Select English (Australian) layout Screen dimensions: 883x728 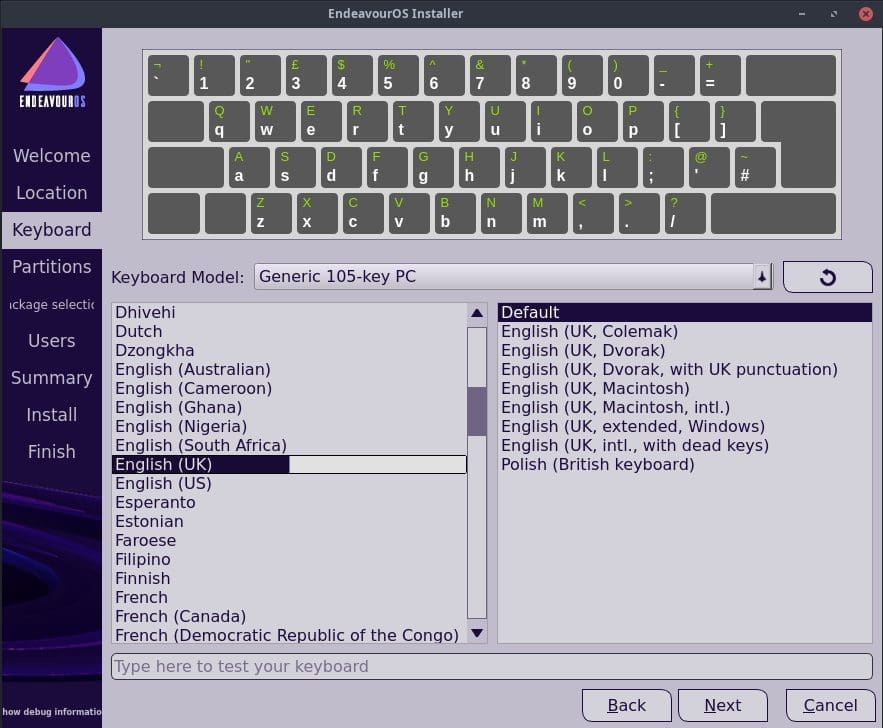coord(289,369)
